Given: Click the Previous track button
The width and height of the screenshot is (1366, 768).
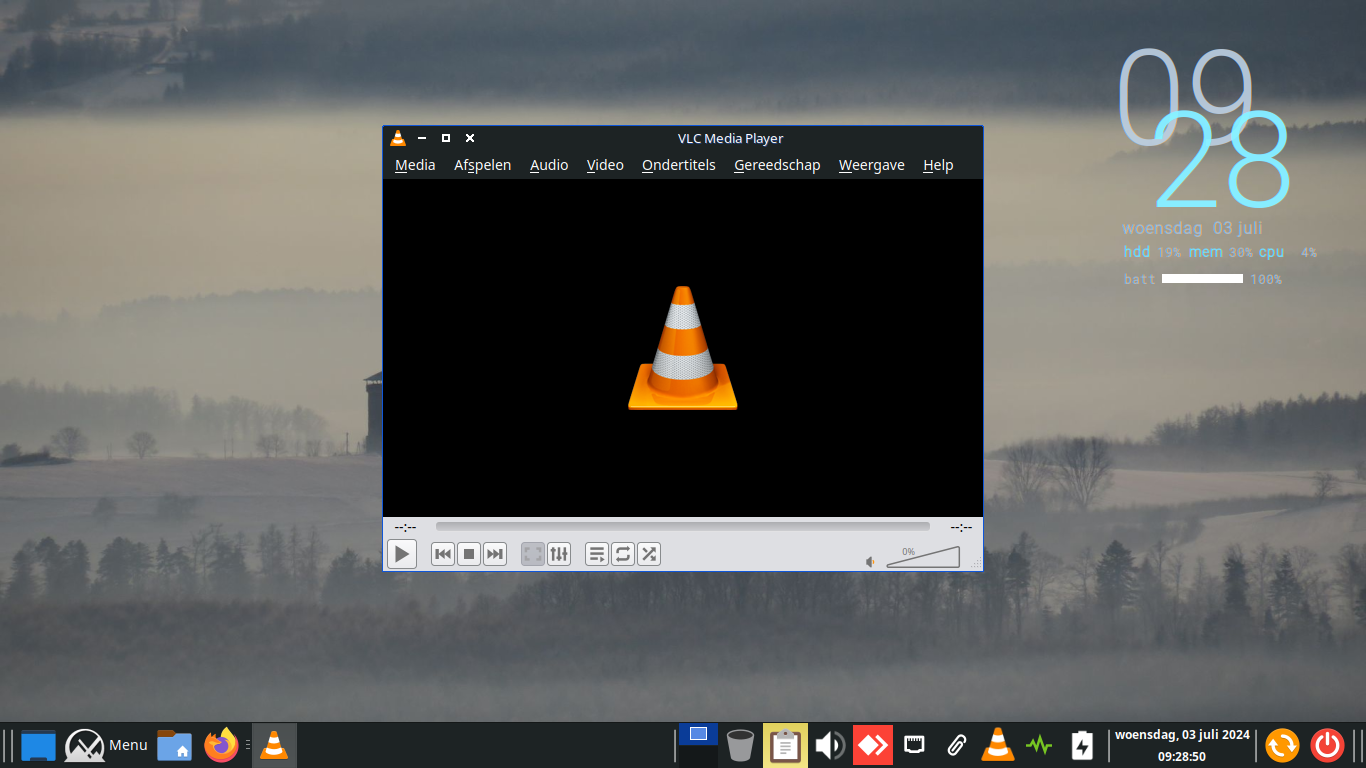Looking at the screenshot, I should click(x=443, y=554).
